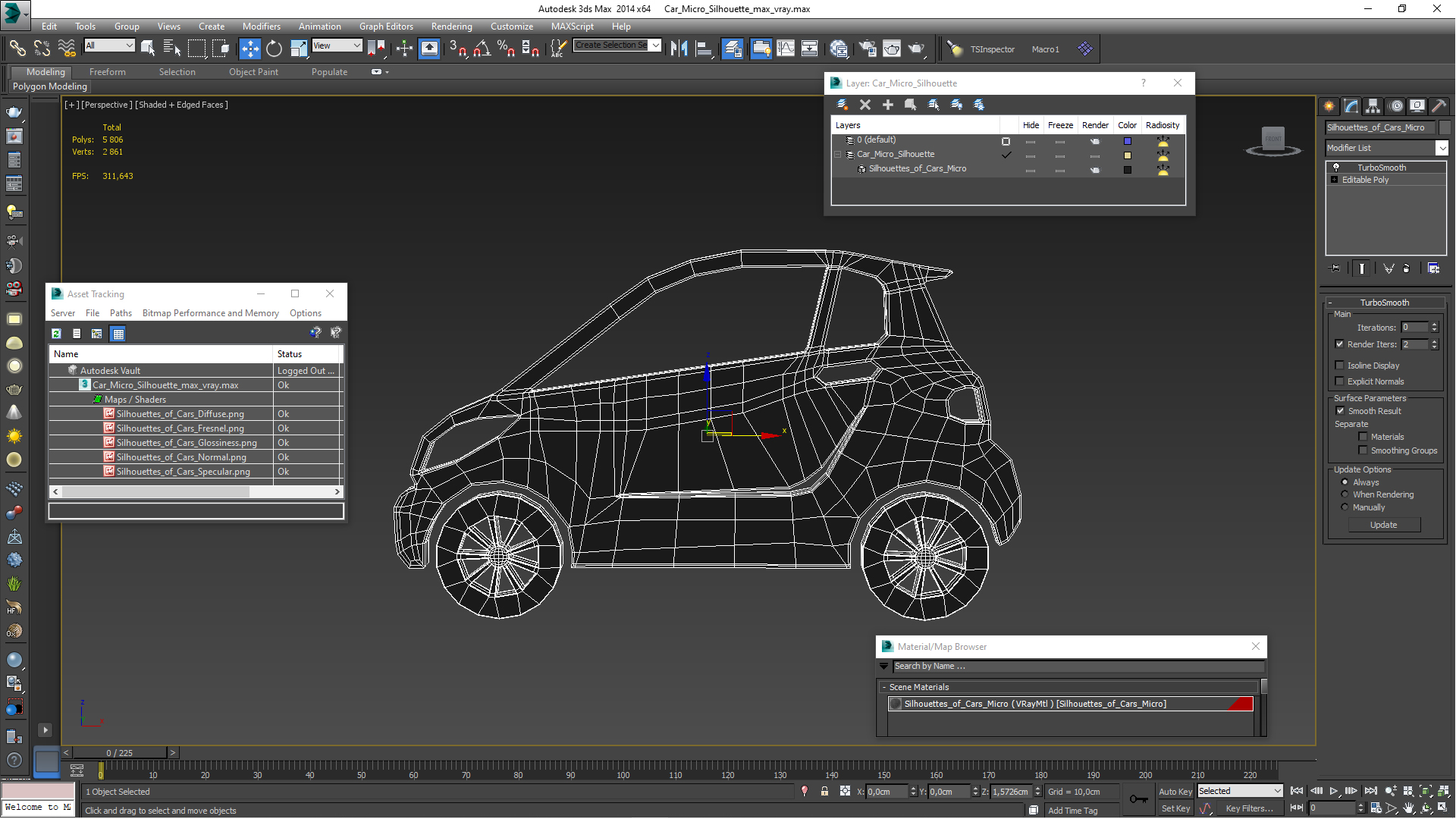This screenshot has height=819, width=1456.
Task: Open the Rendering menu
Action: click(x=452, y=27)
